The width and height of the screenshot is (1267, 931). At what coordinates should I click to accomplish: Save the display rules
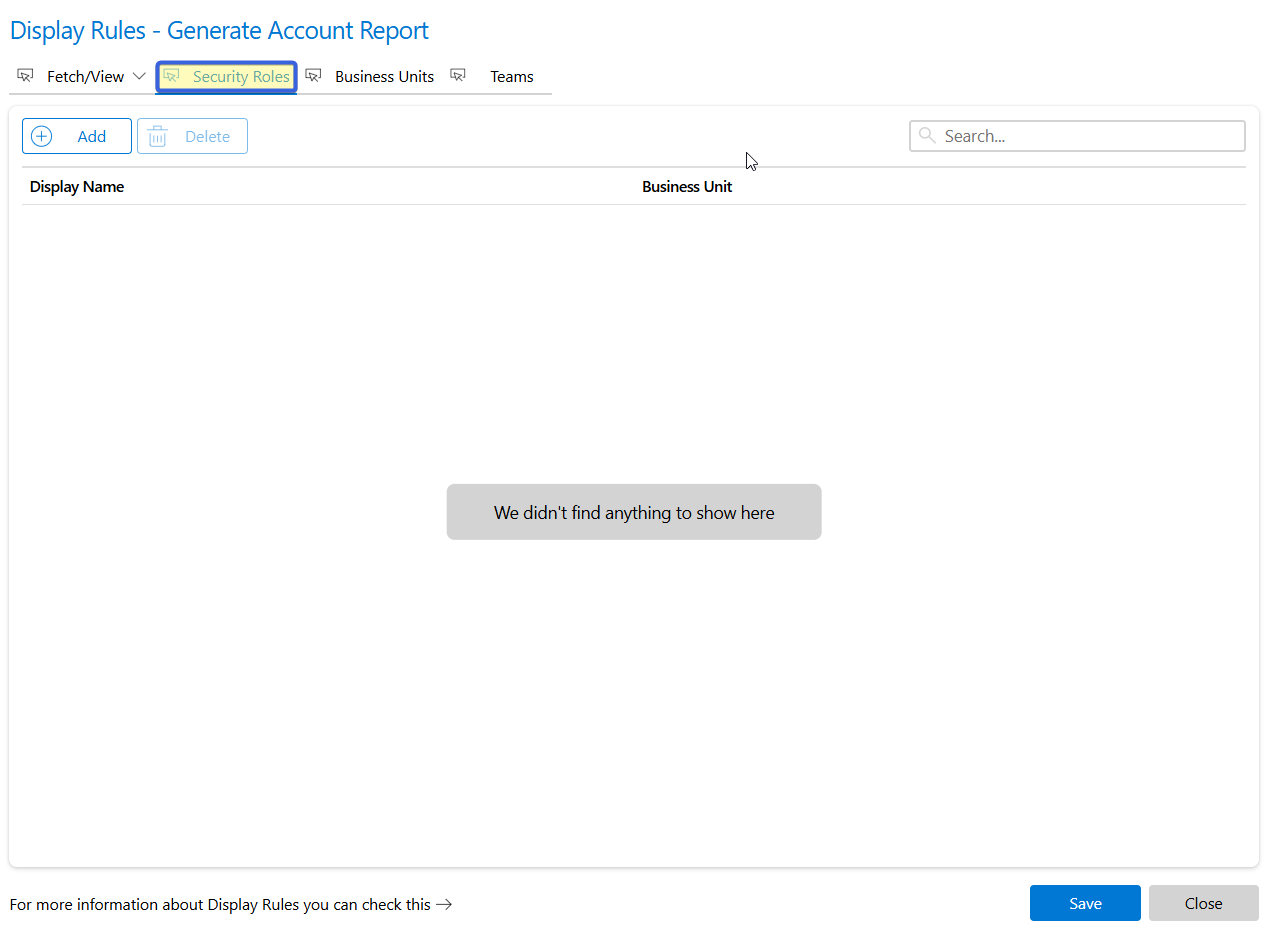pyautogui.click(x=1085, y=903)
